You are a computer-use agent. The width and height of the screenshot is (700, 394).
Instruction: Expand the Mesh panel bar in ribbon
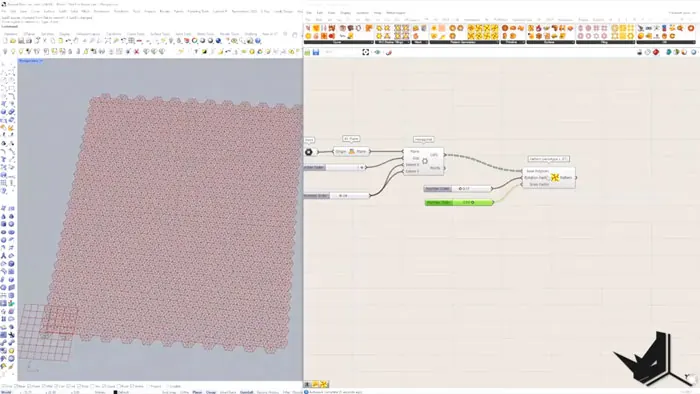click(419, 42)
